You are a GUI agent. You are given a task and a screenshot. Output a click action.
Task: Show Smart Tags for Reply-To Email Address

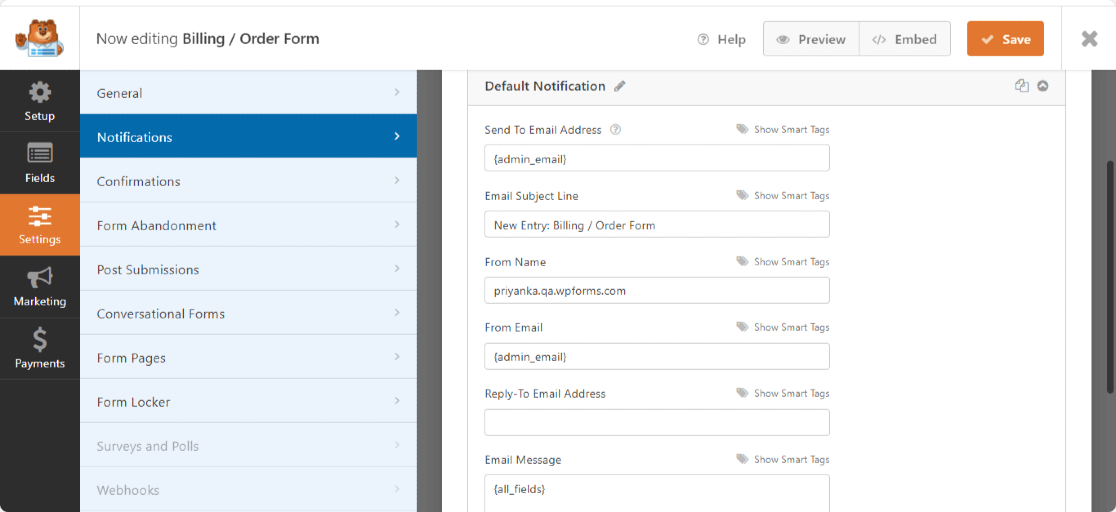[783, 393]
